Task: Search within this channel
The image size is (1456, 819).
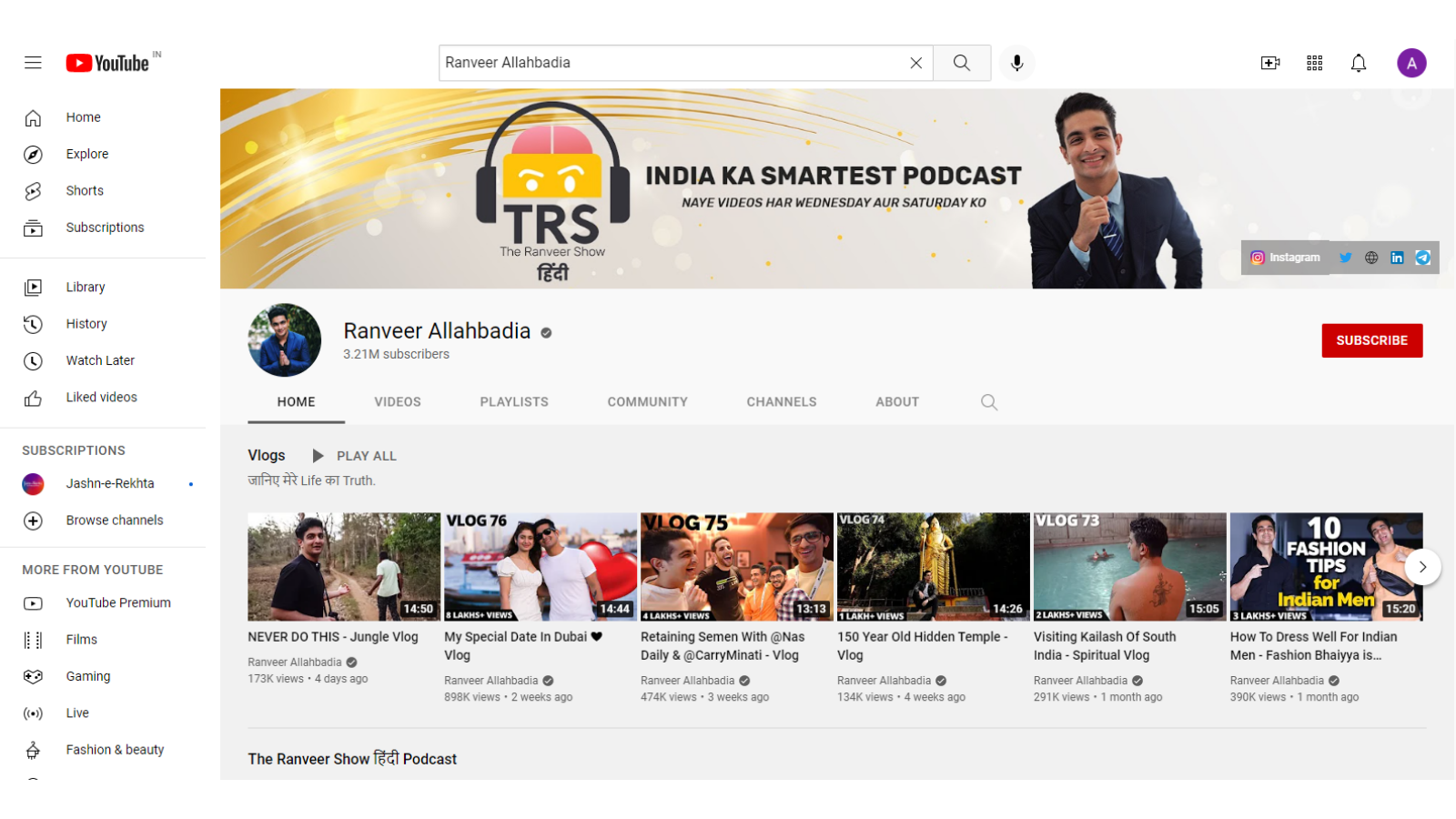Action: point(989,402)
